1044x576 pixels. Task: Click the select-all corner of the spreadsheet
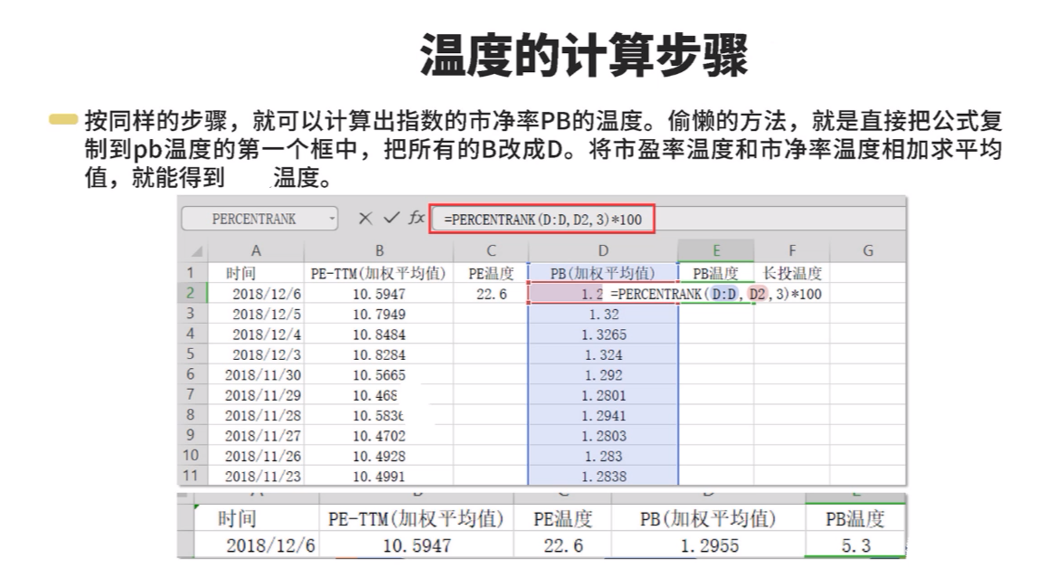pyautogui.click(x=195, y=251)
